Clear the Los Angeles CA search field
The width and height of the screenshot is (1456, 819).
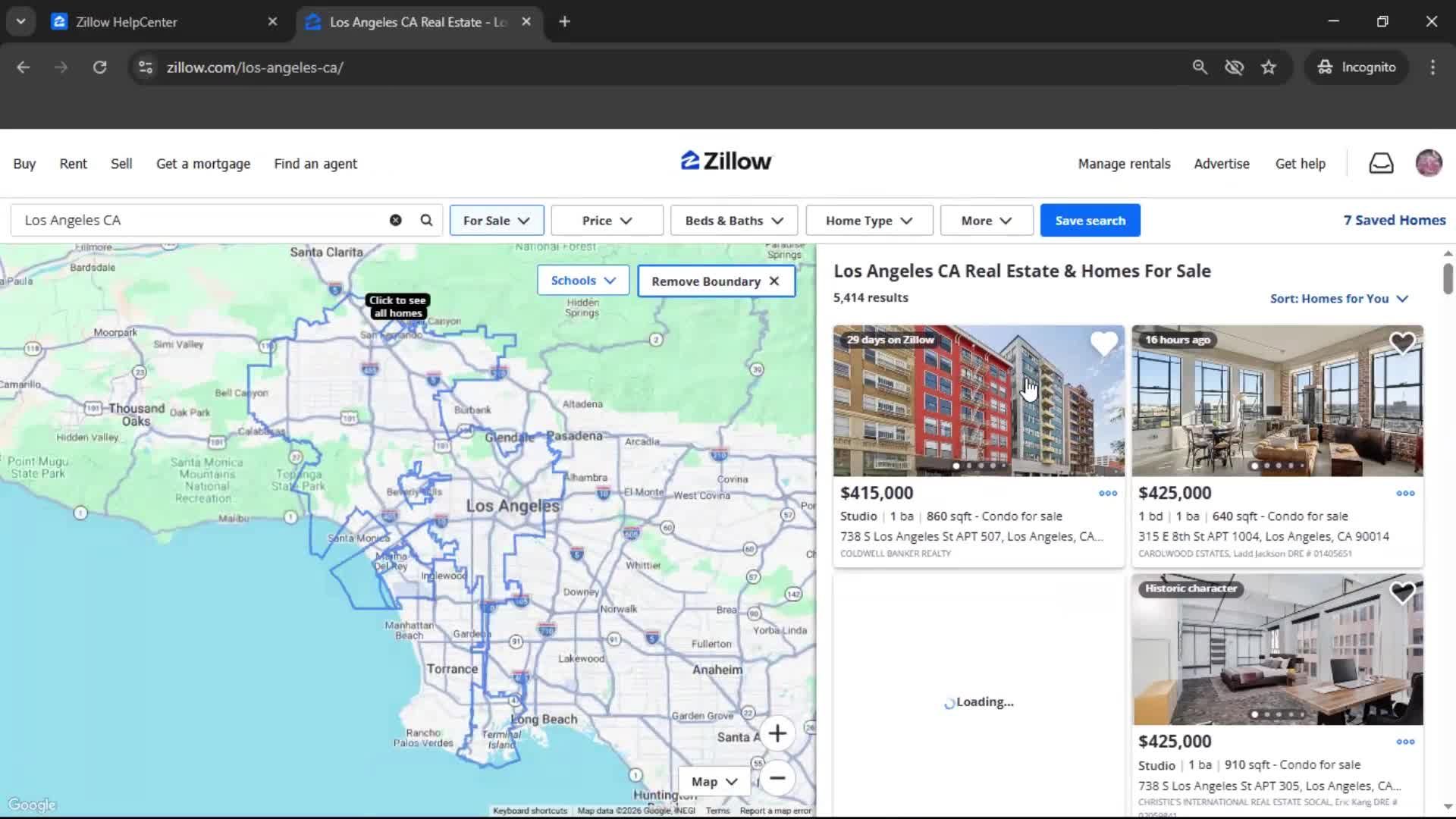click(x=395, y=220)
